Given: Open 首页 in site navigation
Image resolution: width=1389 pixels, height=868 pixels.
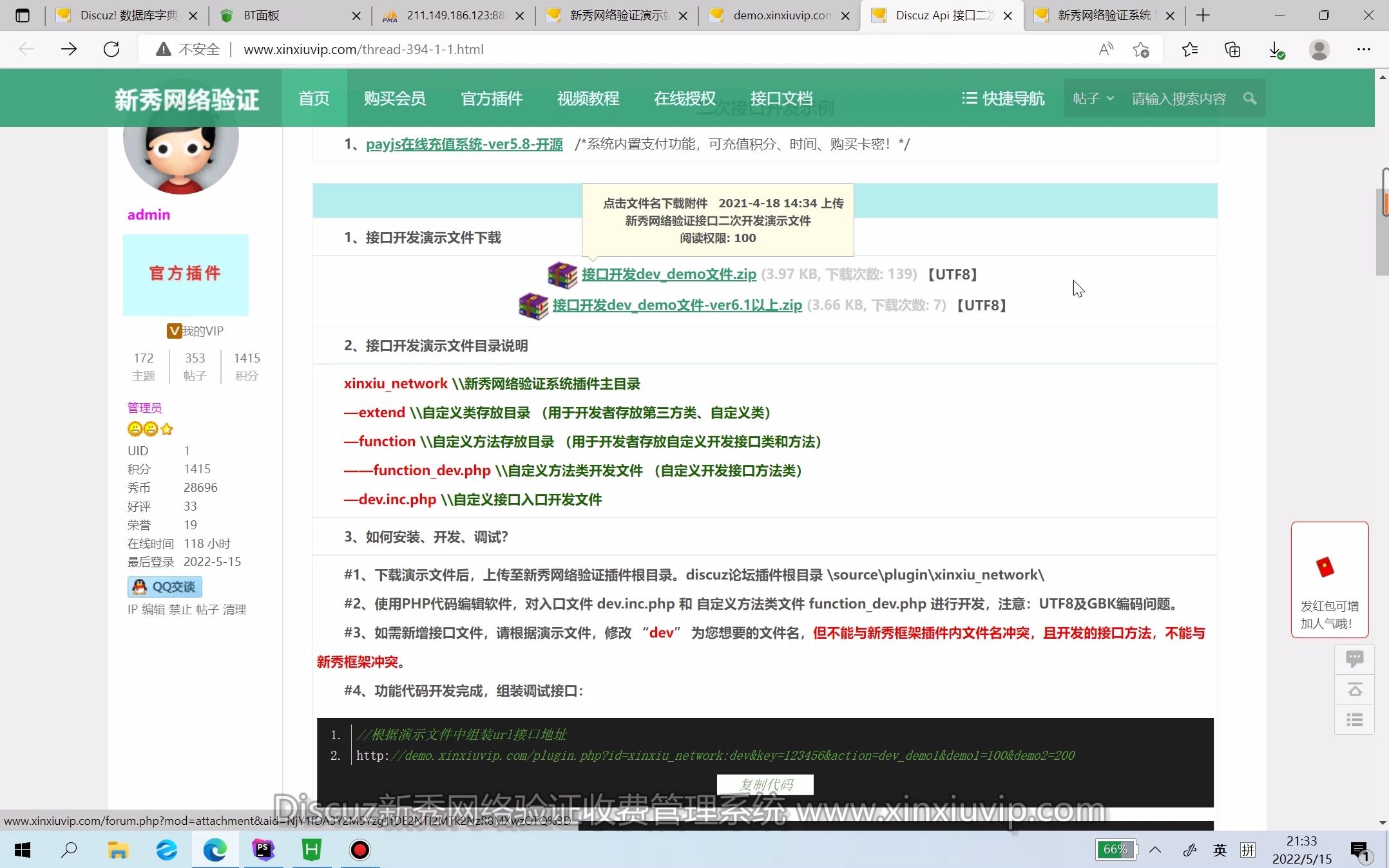Looking at the screenshot, I should (314, 99).
